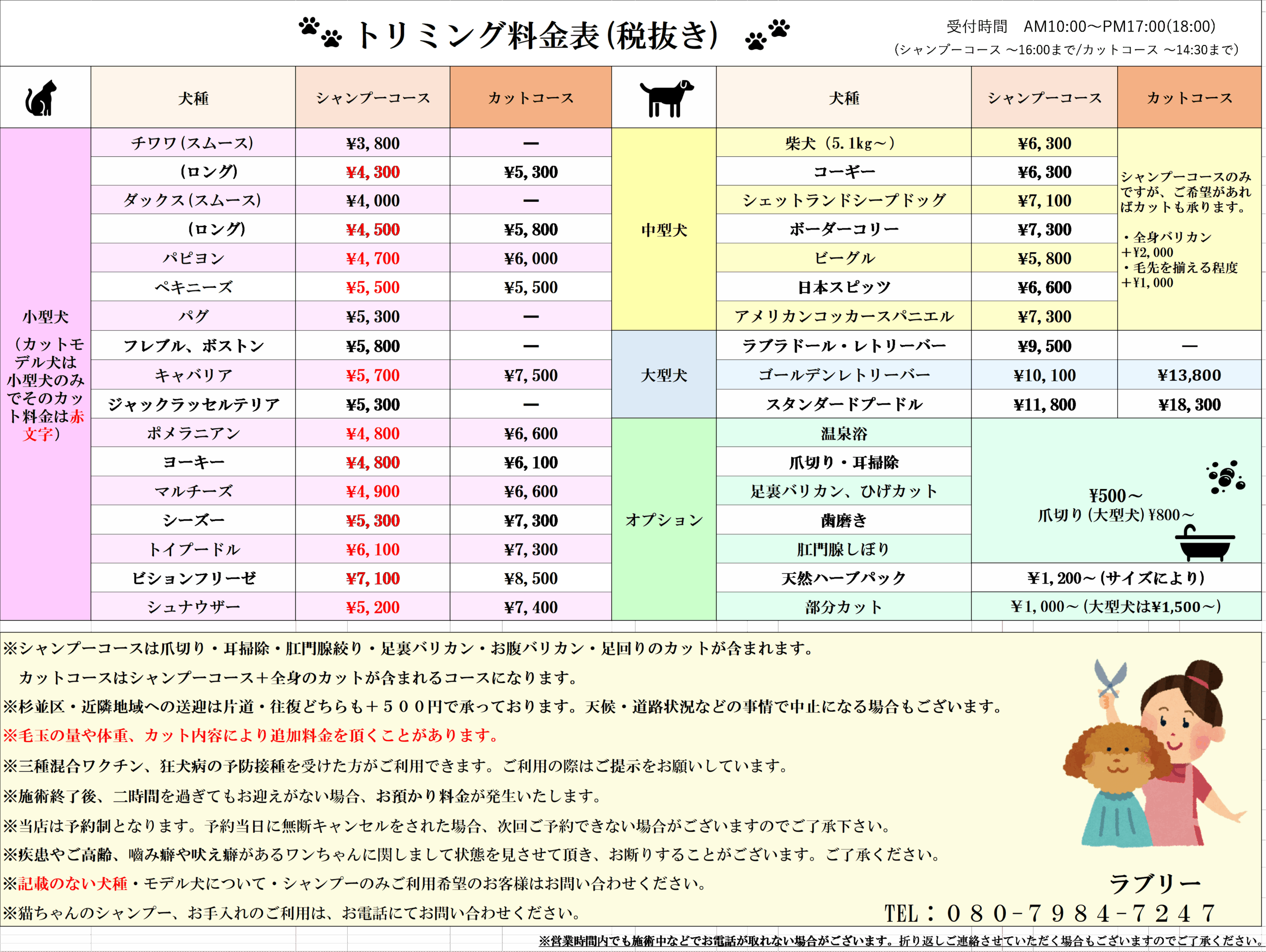Image resolution: width=1266 pixels, height=952 pixels.
Task: Click the black cat icon
Action: (x=41, y=98)
